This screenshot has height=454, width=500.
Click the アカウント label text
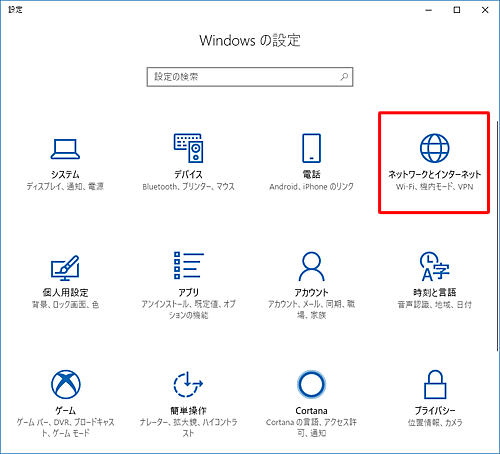pos(311,292)
